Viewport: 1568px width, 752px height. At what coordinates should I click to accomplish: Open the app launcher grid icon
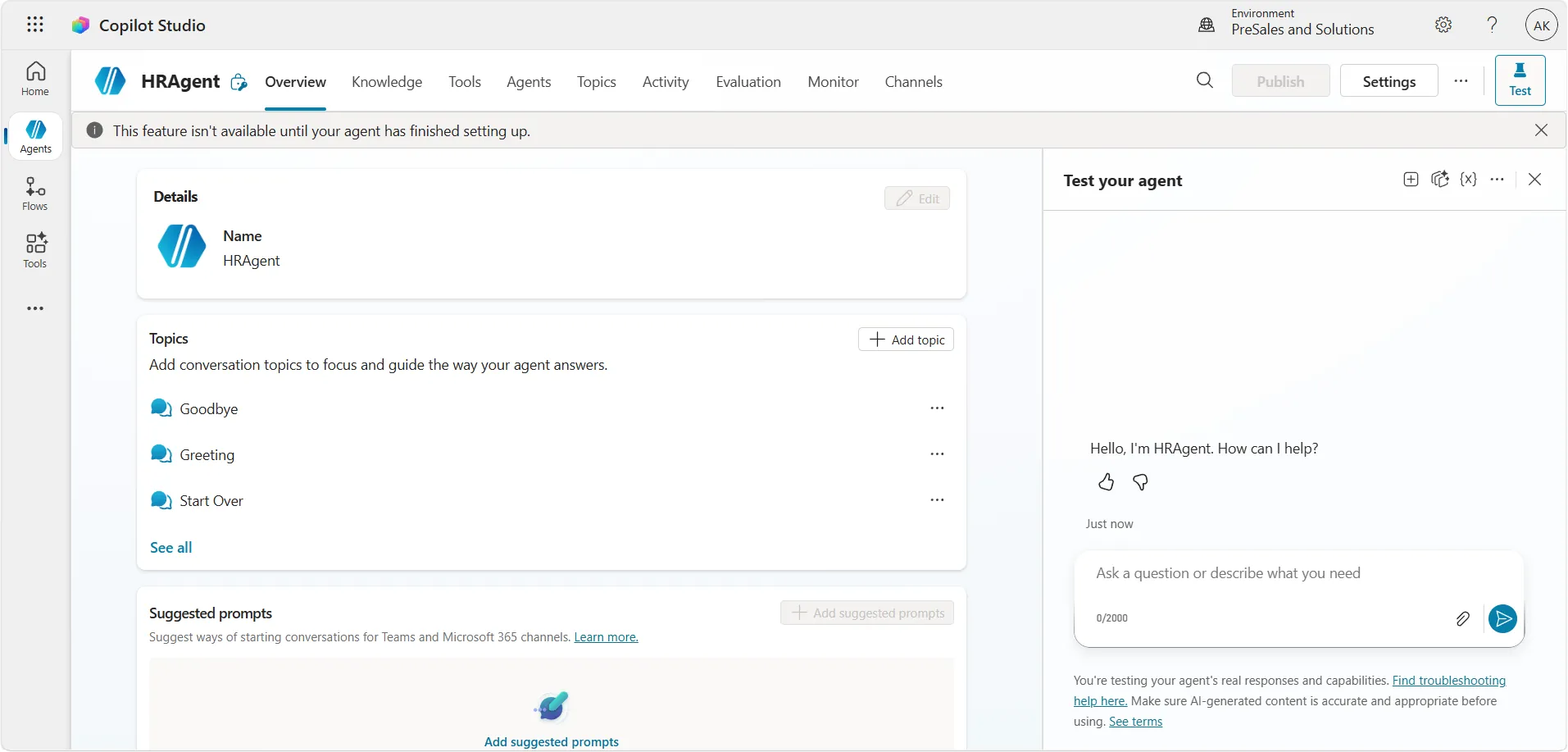click(34, 25)
